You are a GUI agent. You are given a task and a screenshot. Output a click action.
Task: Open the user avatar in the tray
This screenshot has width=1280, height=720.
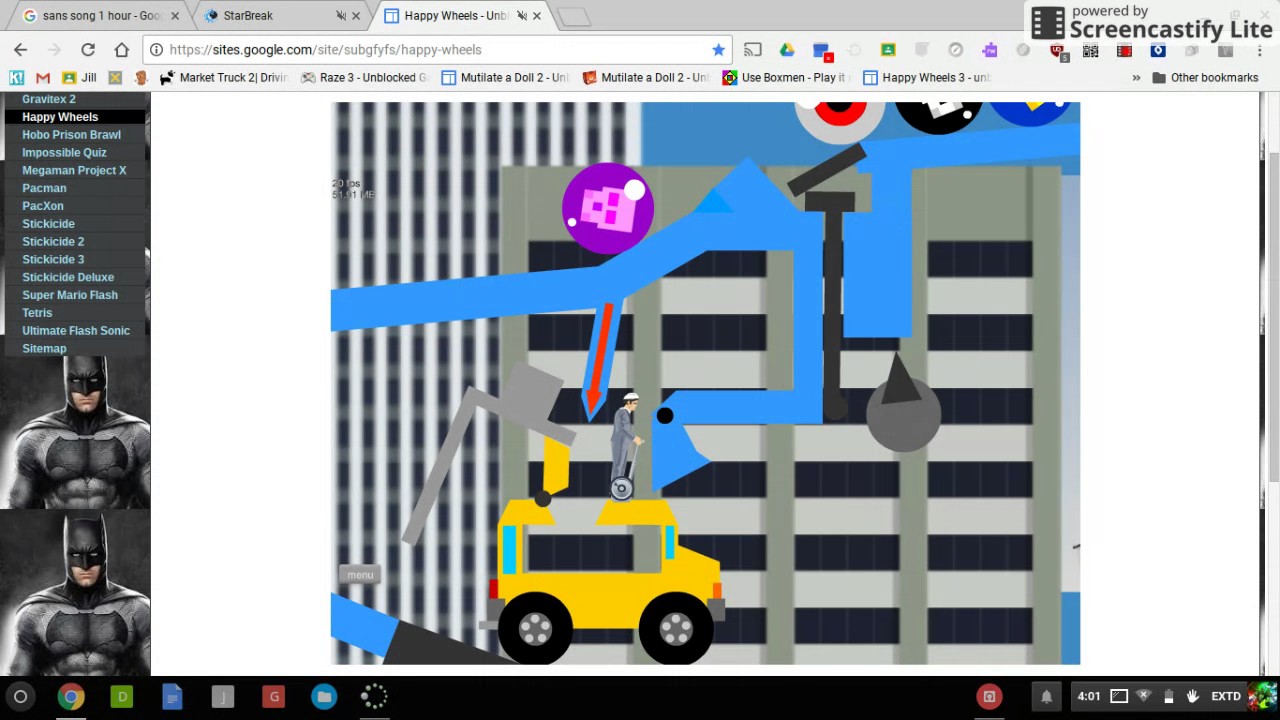[x=1262, y=696]
